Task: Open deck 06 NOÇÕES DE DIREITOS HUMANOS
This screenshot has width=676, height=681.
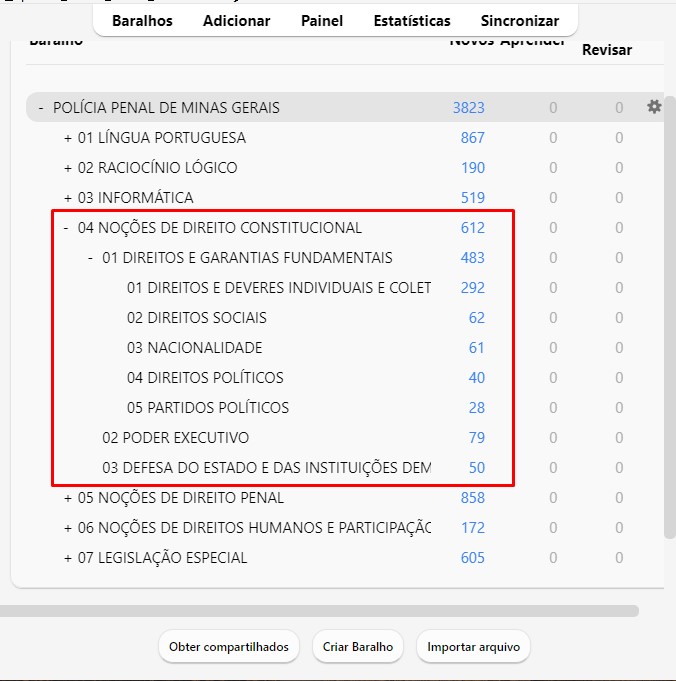Action: click(254, 528)
